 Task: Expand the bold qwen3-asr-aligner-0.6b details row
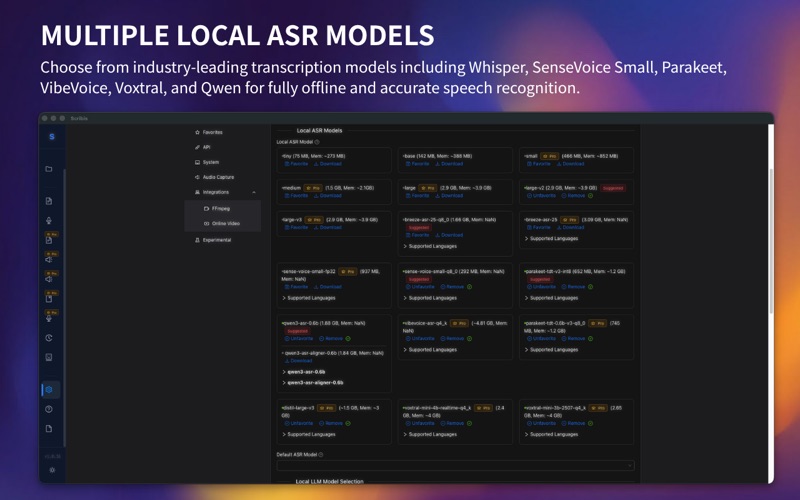[312, 383]
